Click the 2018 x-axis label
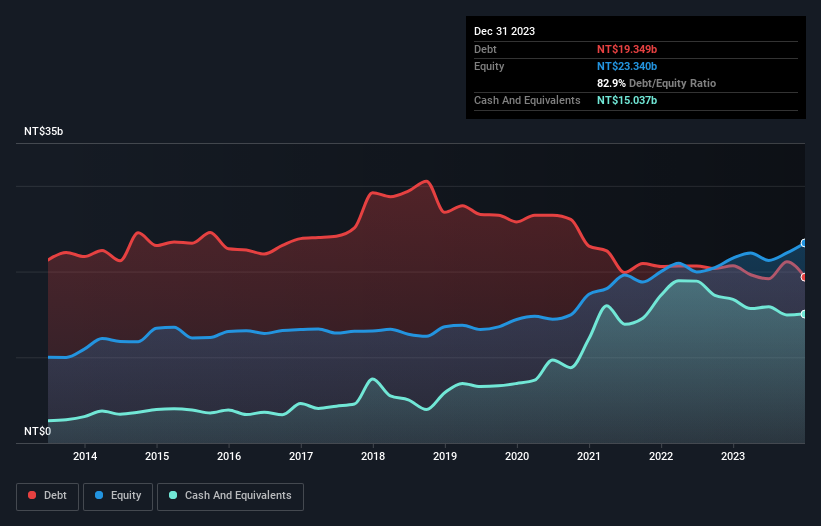This screenshot has width=821, height=526. (x=373, y=456)
